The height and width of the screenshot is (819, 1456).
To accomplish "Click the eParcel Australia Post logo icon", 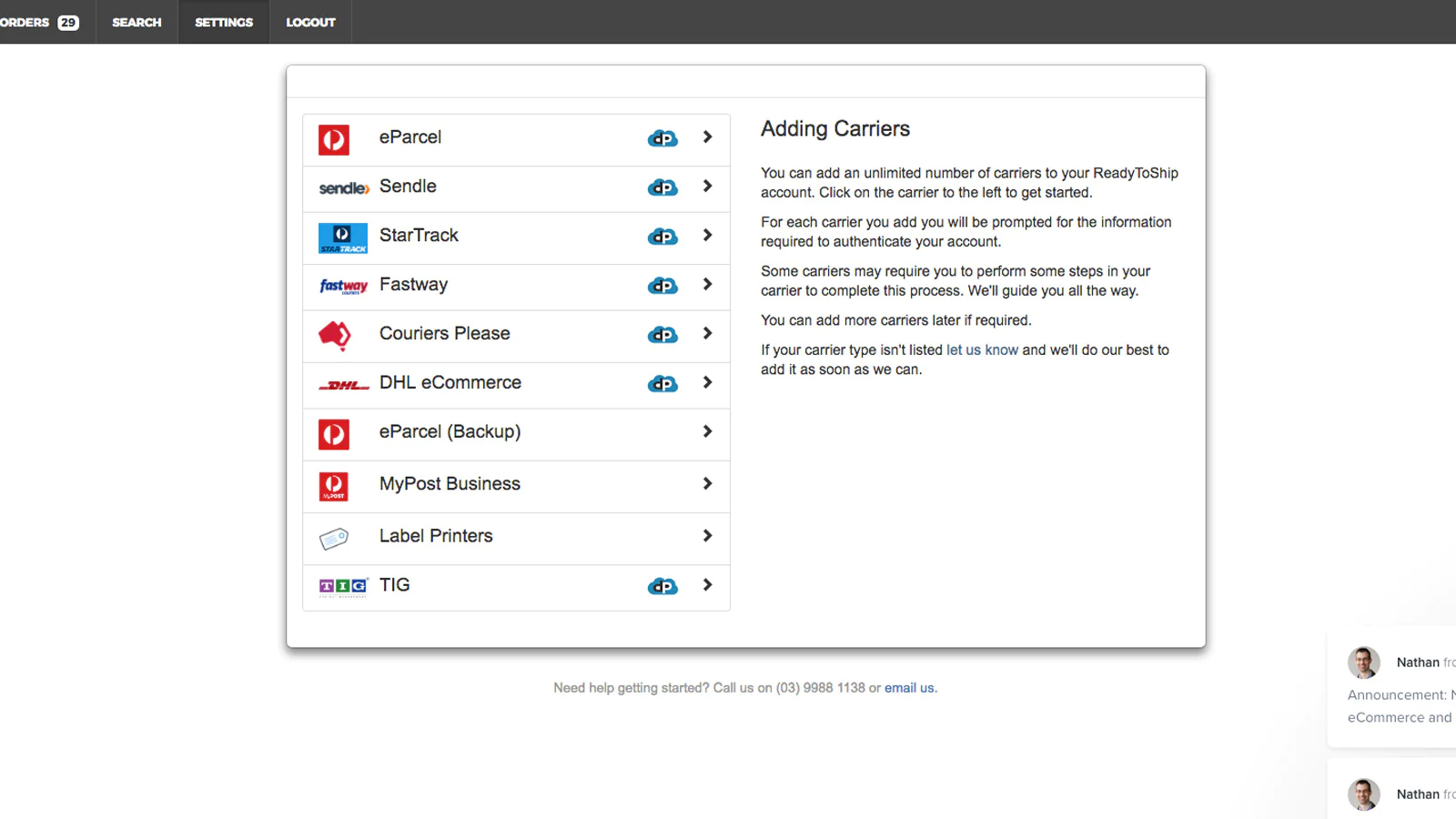I will [x=334, y=140].
